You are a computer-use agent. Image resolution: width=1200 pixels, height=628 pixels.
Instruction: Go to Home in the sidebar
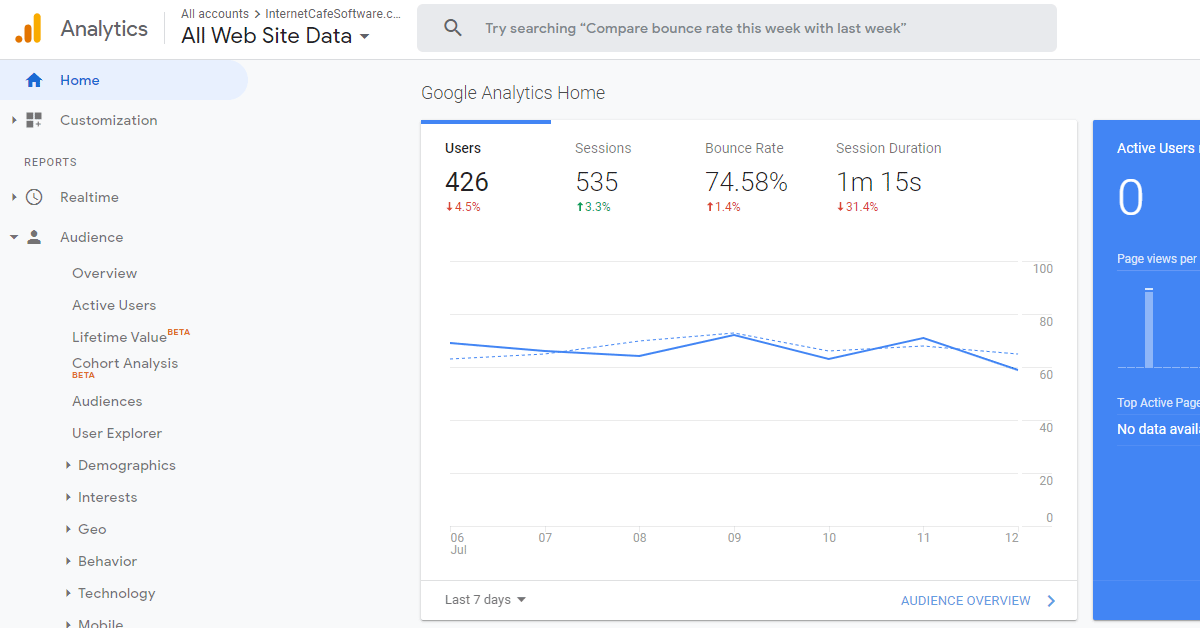[124, 80]
